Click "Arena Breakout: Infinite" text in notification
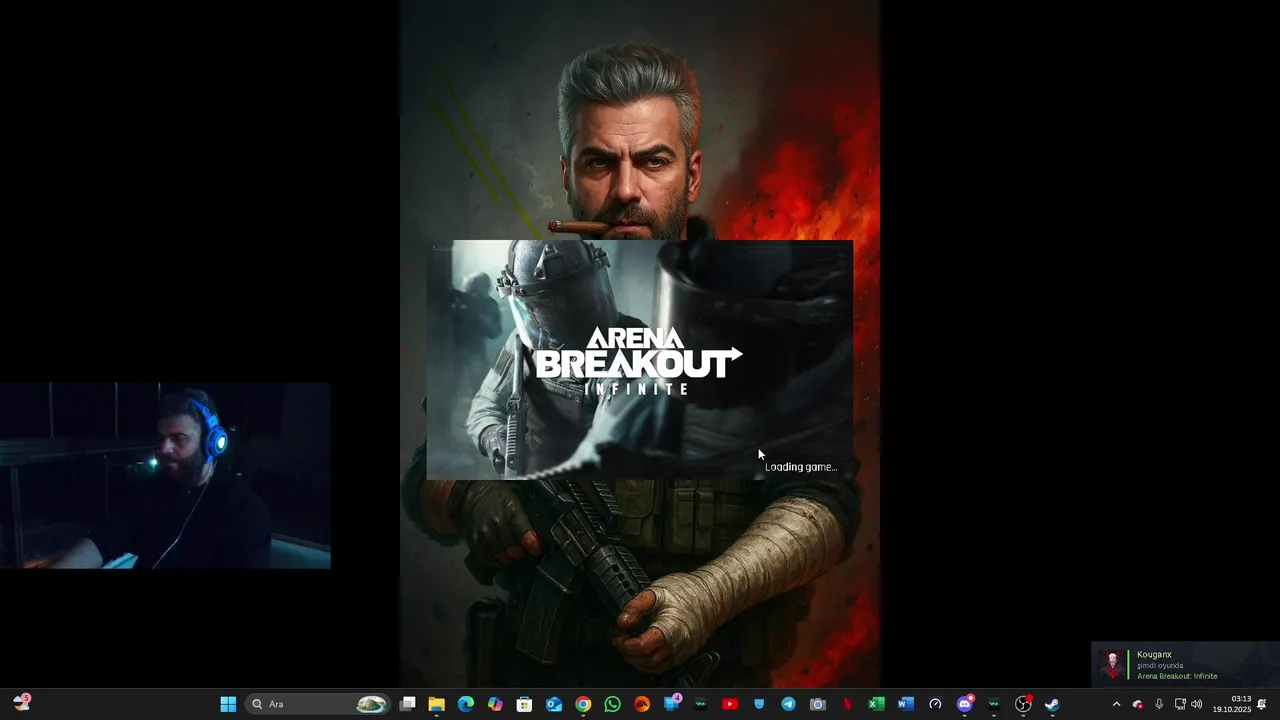The height and width of the screenshot is (720, 1280). coord(1177,676)
